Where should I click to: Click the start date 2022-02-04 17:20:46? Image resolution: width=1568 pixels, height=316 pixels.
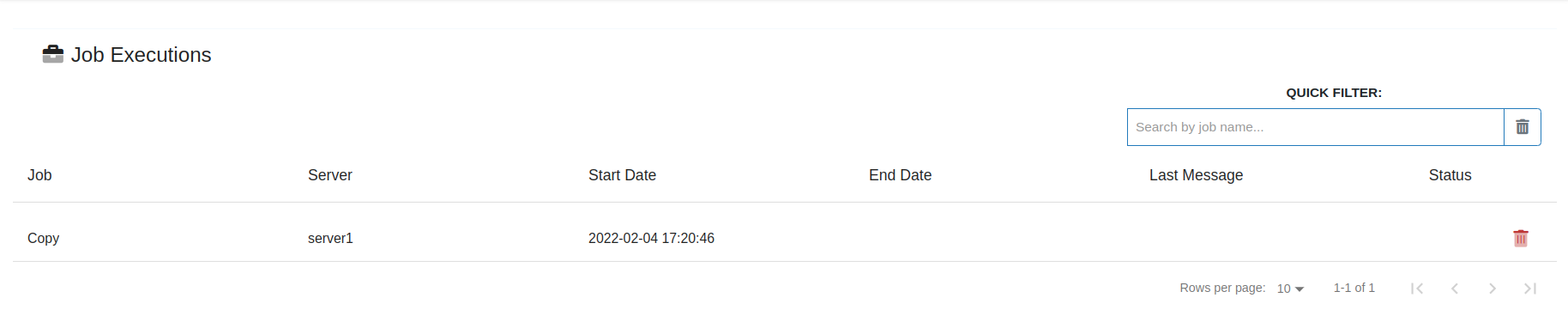click(651, 238)
